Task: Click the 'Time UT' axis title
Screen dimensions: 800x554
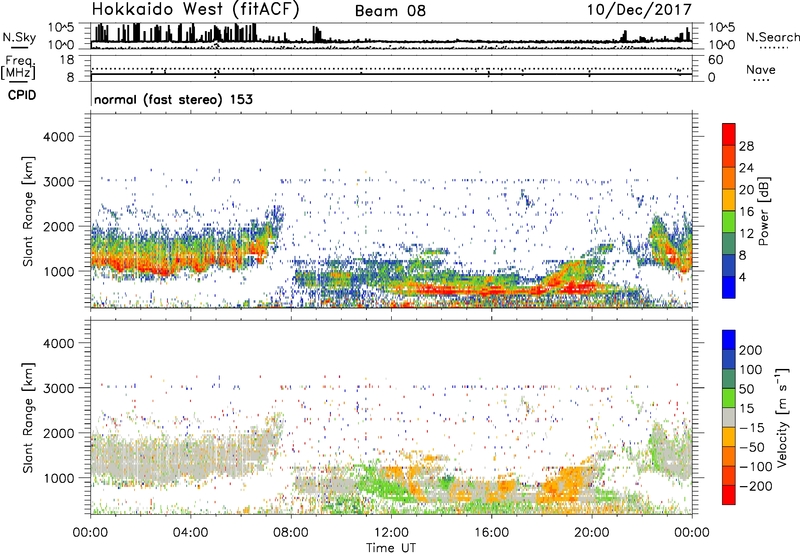Action: click(391, 547)
